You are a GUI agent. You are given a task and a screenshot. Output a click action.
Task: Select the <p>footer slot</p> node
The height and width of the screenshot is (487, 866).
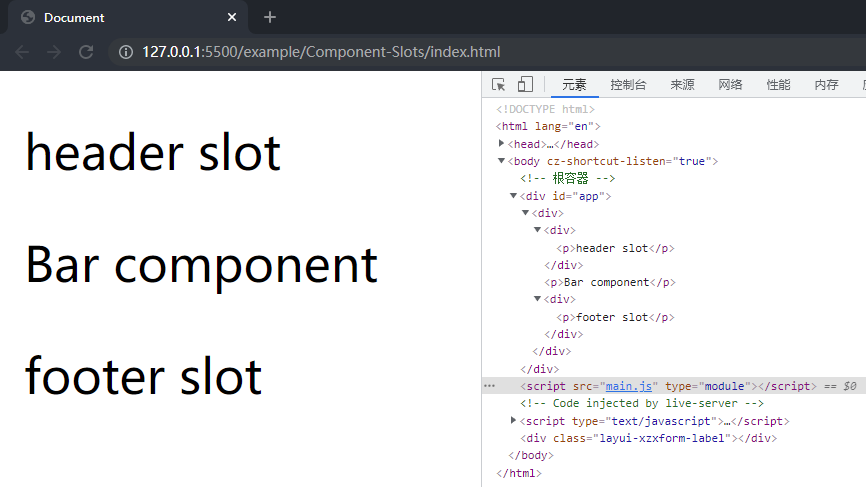pos(615,317)
